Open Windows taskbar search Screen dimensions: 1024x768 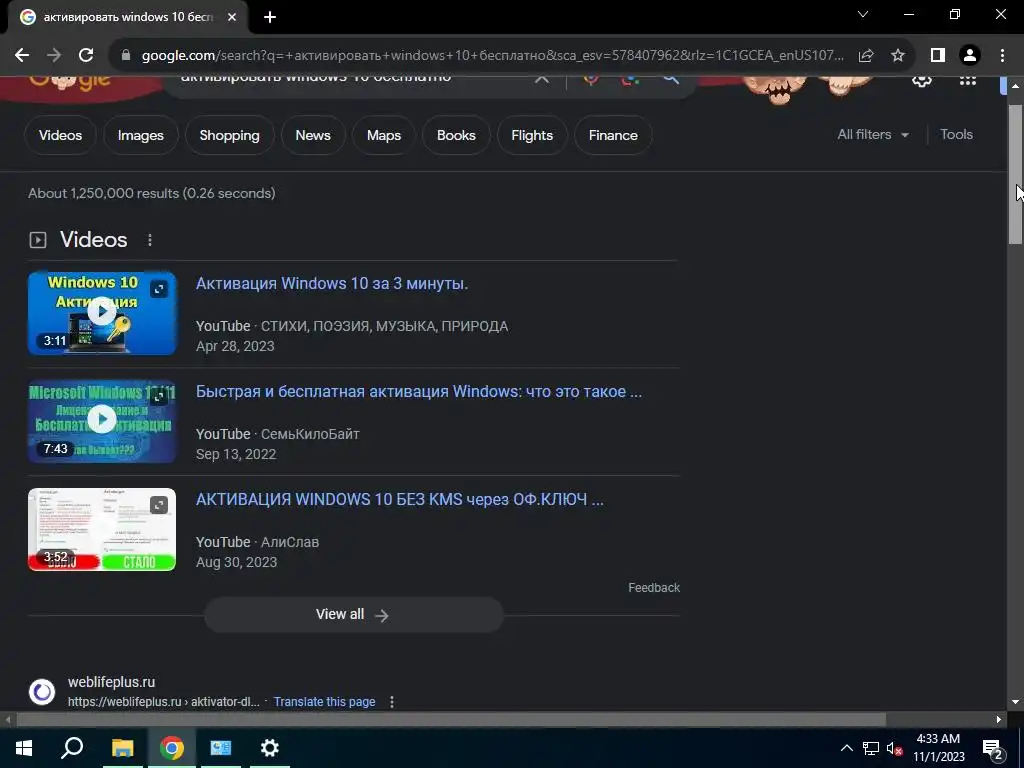point(72,748)
